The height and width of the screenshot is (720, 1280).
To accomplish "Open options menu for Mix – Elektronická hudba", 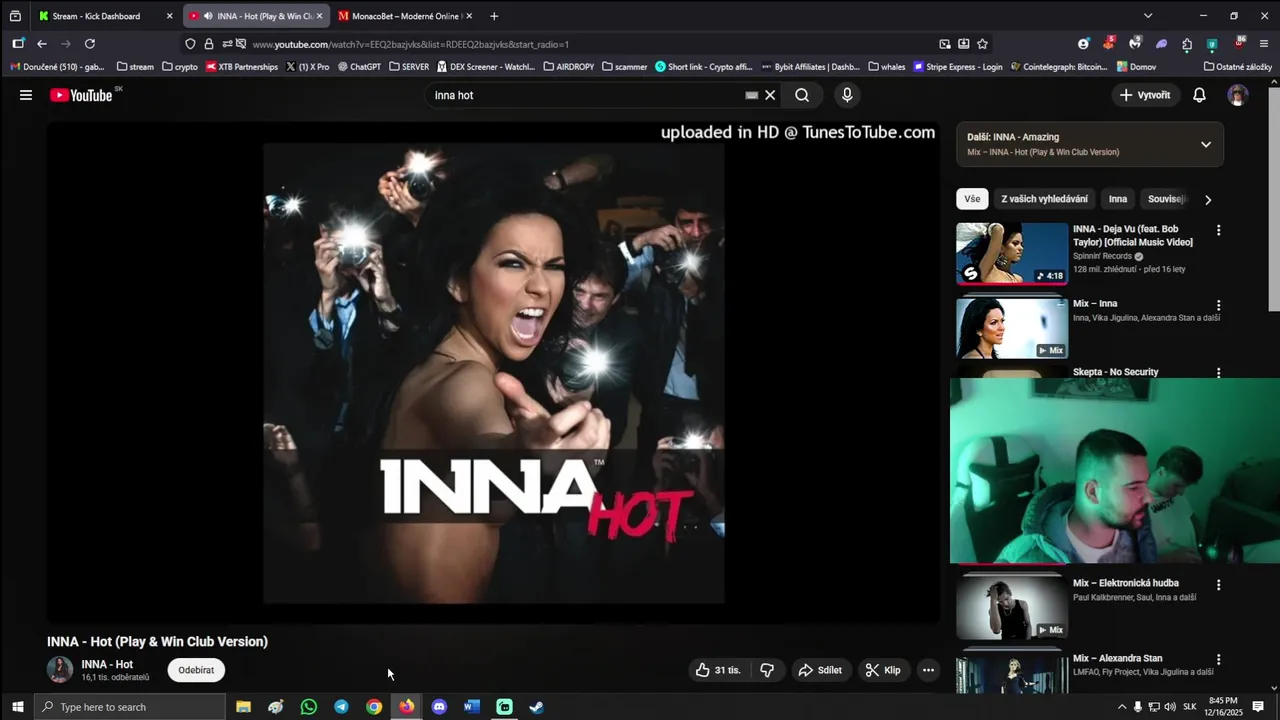I will pyautogui.click(x=1218, y=585).
